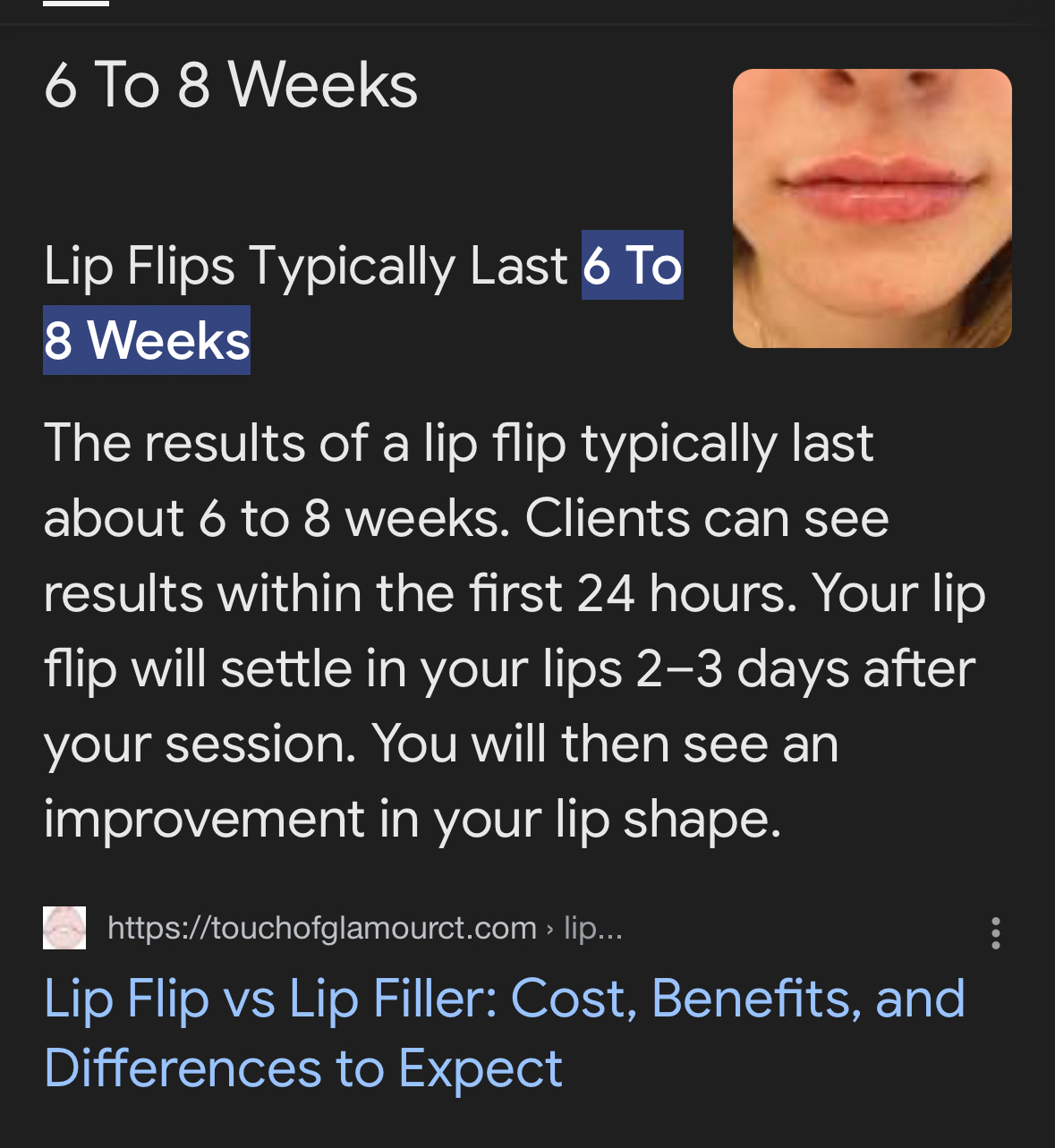Click 'Differences to Expect' in the link title
Image resolution: width=1055 pixels, height=1148 pixels.
click(303, 1068)
